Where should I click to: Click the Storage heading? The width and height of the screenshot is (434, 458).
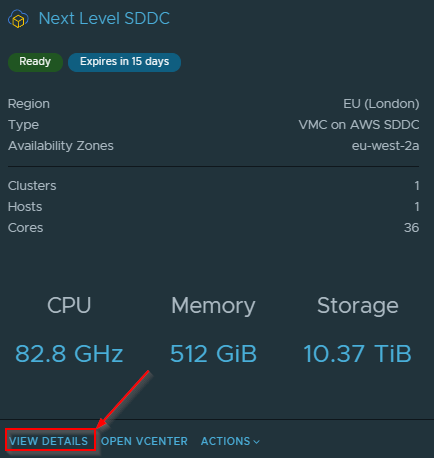358,306
